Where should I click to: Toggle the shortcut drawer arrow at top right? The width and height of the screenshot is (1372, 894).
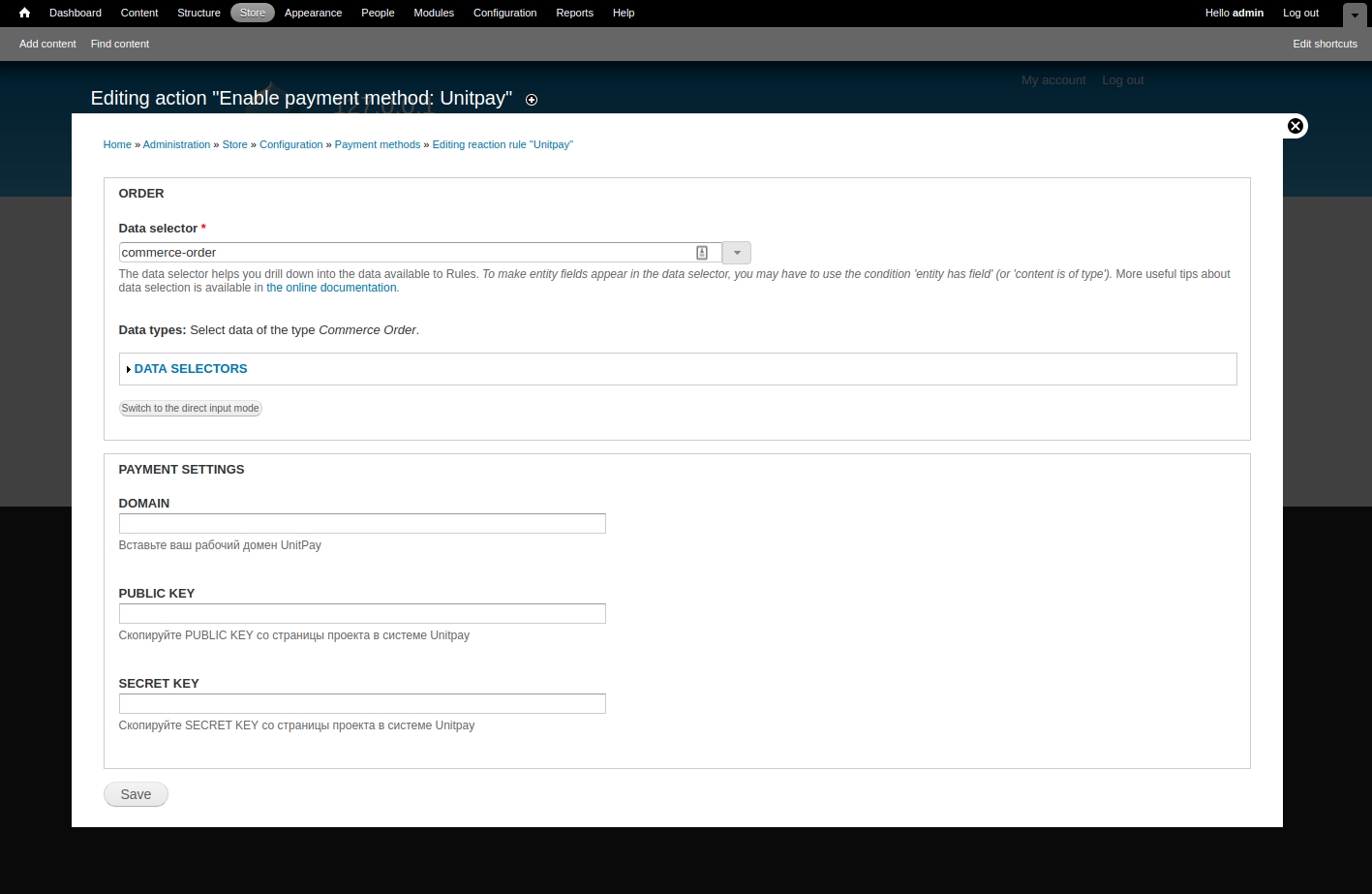tap(1355, 15)
